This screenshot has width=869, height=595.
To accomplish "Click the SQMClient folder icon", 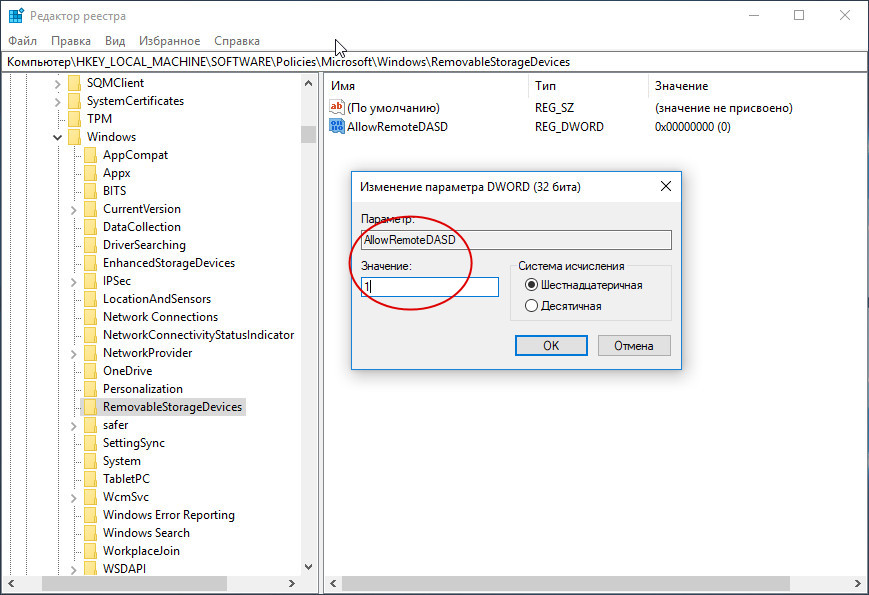I will click(74, 83).
